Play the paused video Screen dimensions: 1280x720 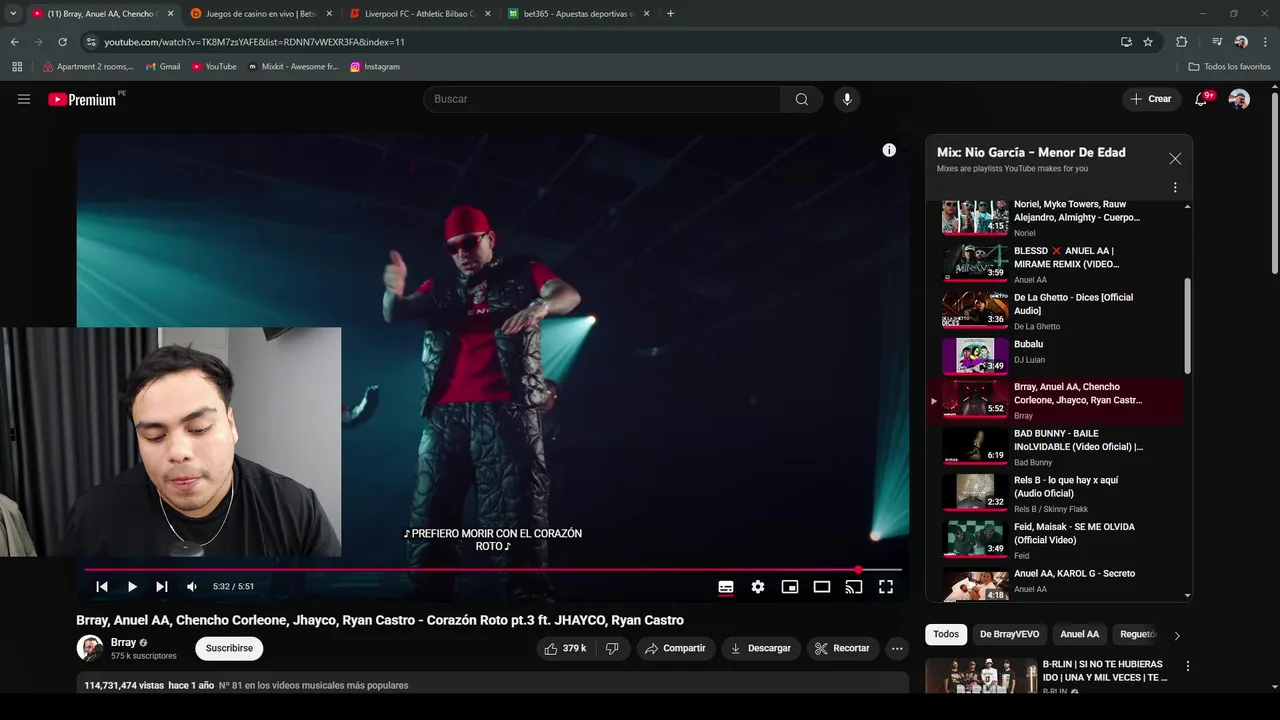[x=132, y=587]
